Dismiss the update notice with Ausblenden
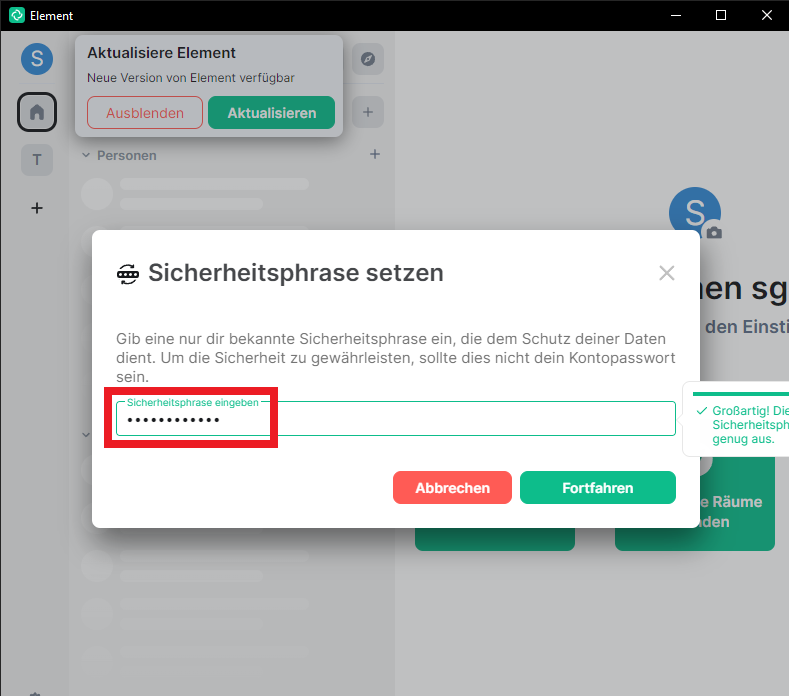The height and width of the screenshot is (696, 789). [145, 113]
